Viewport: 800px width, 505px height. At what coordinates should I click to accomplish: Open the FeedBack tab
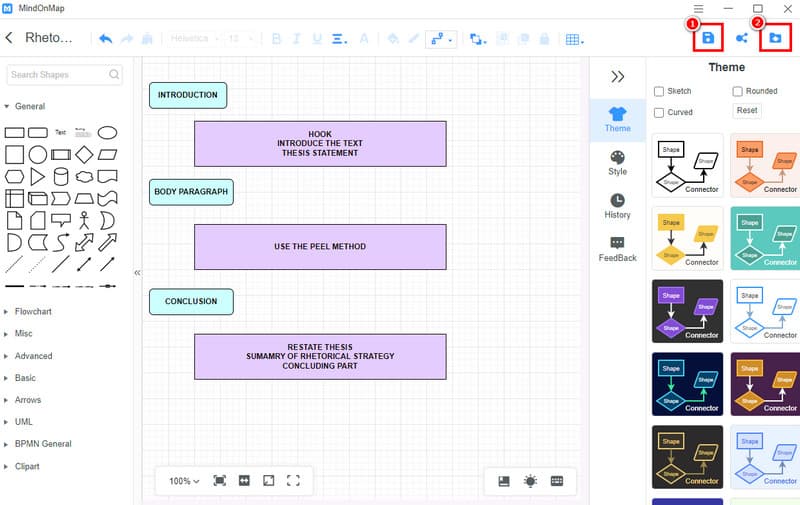[617, 249]
